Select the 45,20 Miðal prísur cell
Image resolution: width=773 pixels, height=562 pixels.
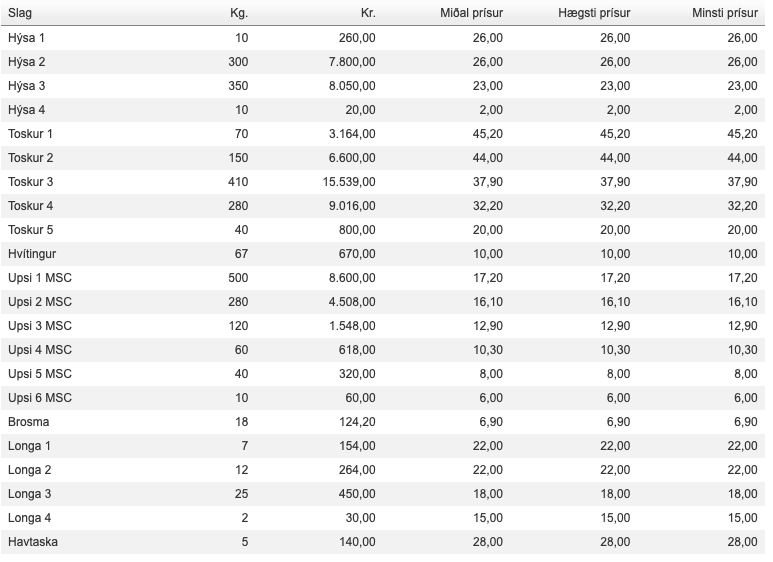coord(488,134)
